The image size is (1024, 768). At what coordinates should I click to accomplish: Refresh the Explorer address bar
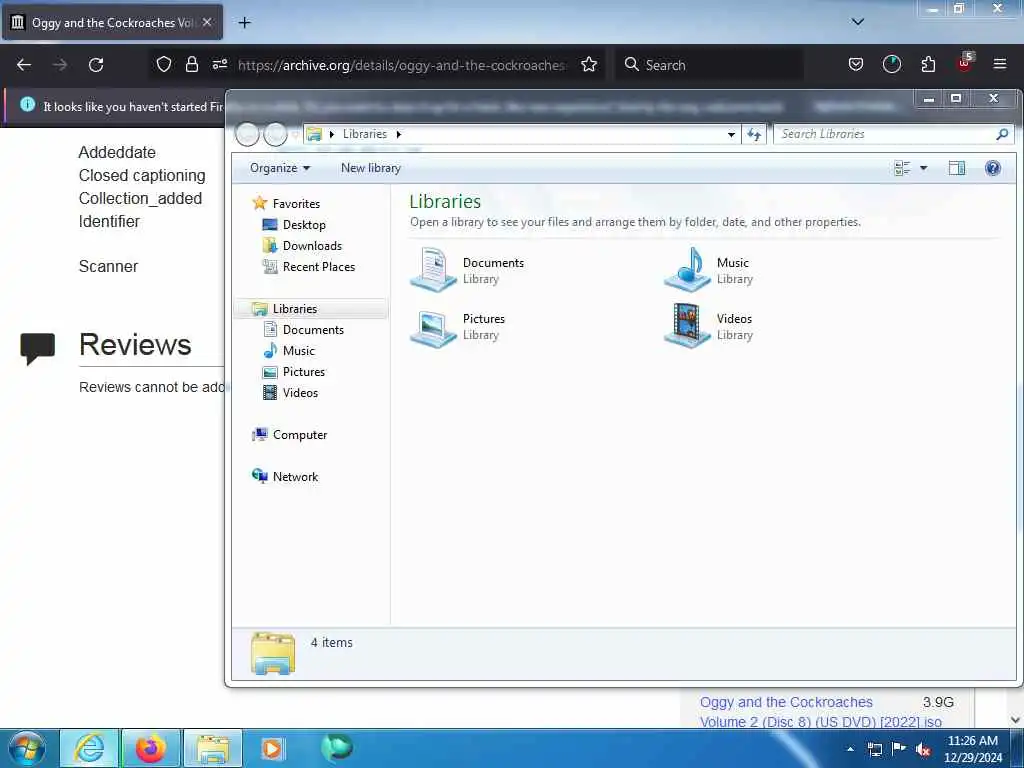pos(754,135)
